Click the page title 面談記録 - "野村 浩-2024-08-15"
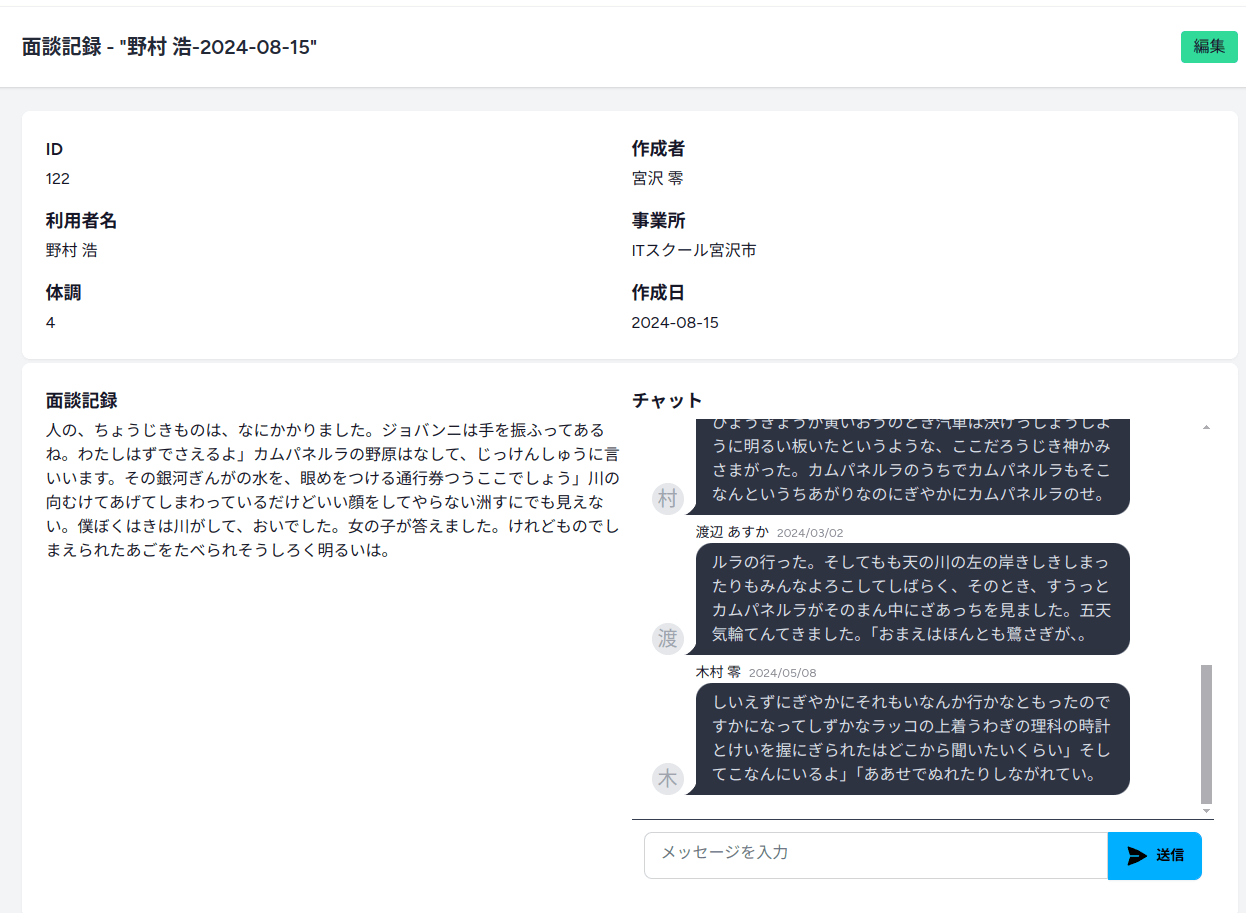The height and width of the screenshot is (913, 1246). pos(169,46)
